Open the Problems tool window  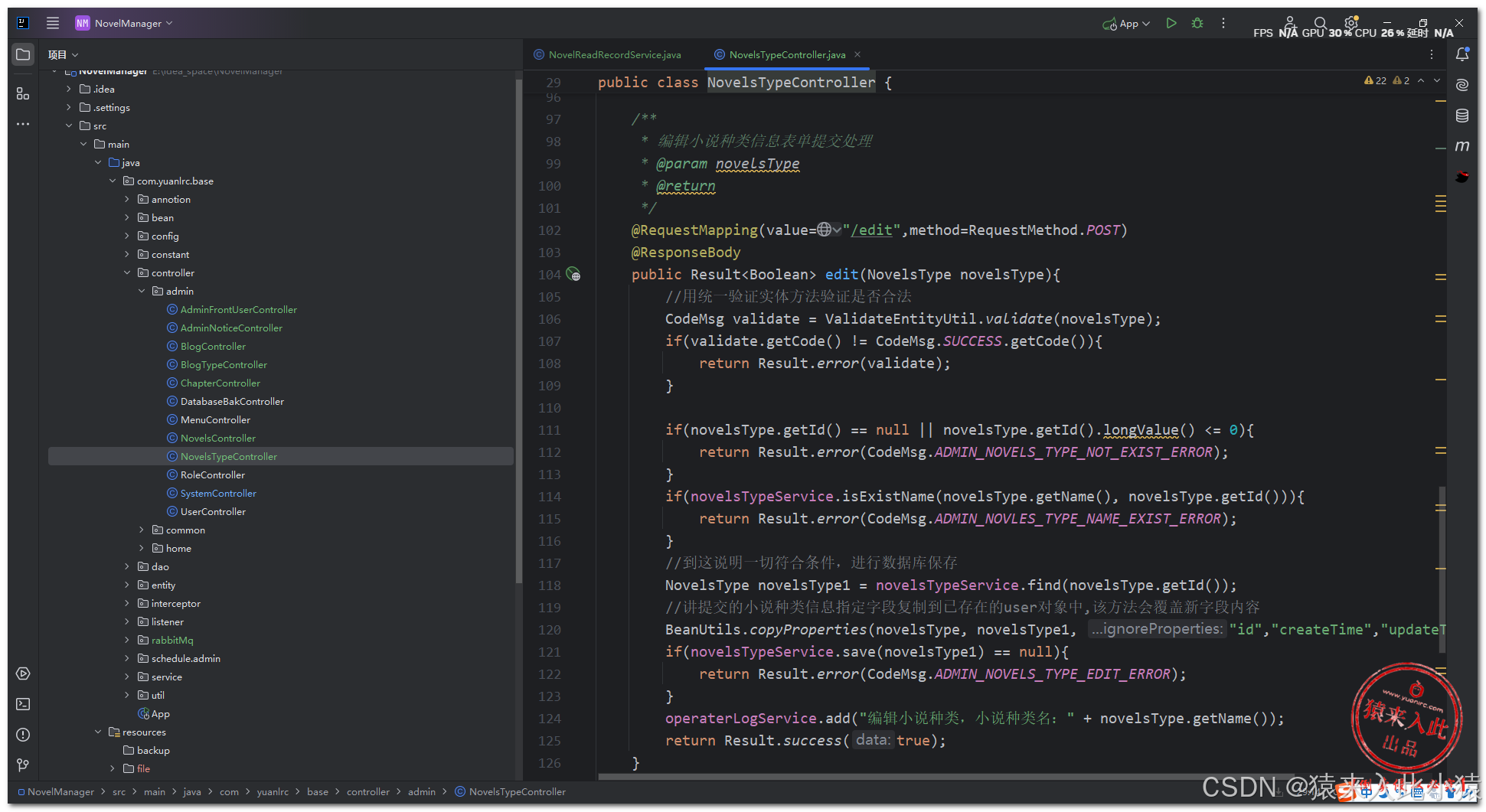[23, 735]
